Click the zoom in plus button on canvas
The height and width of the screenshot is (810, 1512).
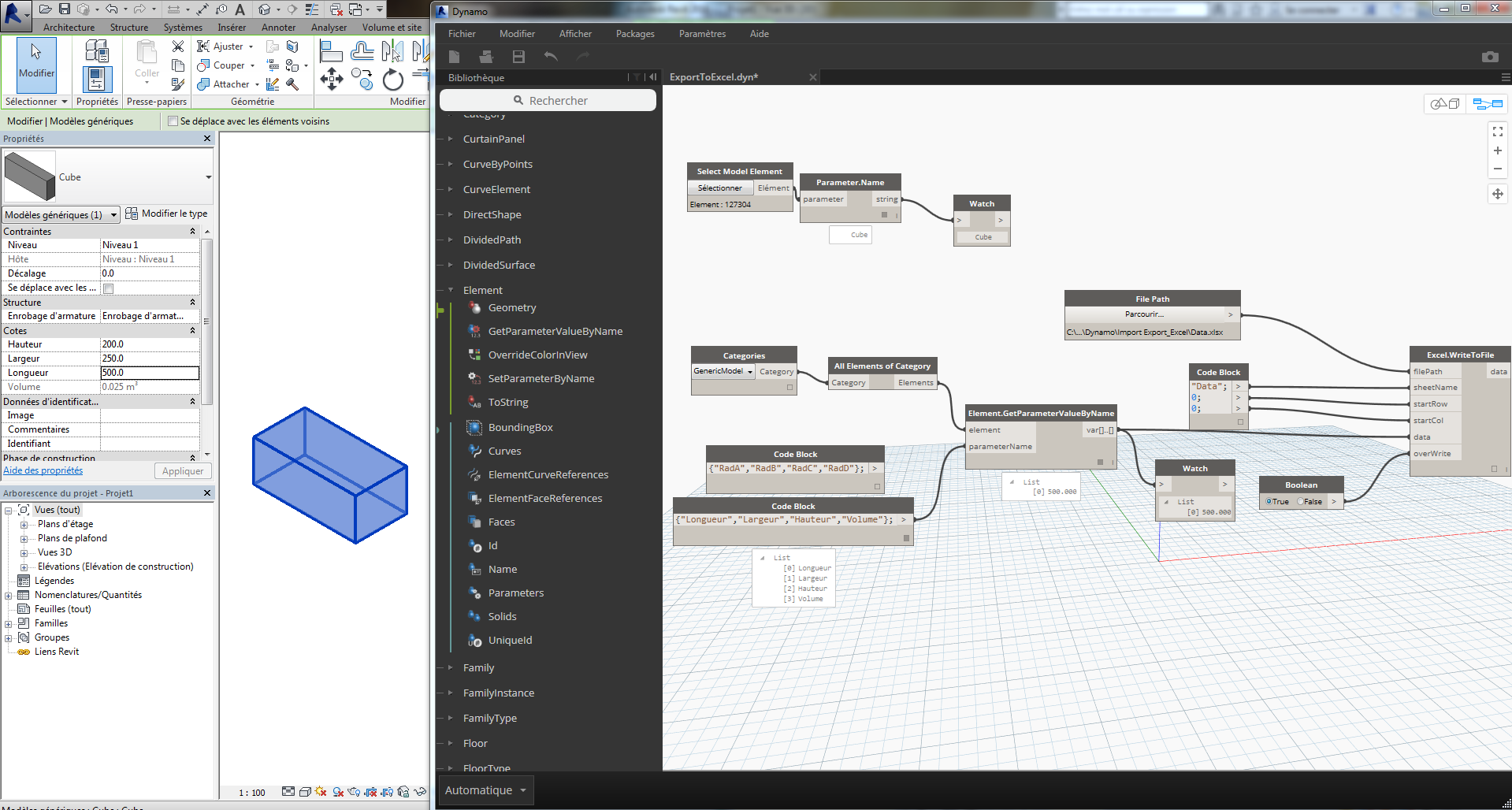pyautogui.click(x=1497, y=150)
